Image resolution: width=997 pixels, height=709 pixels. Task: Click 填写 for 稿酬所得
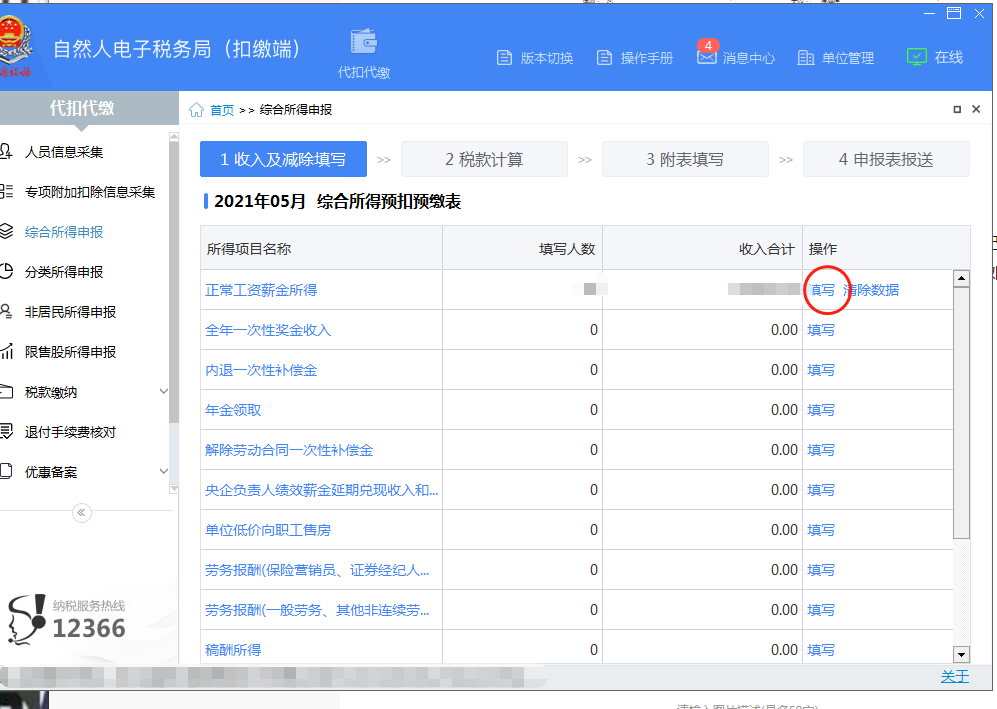pos(821,650)
